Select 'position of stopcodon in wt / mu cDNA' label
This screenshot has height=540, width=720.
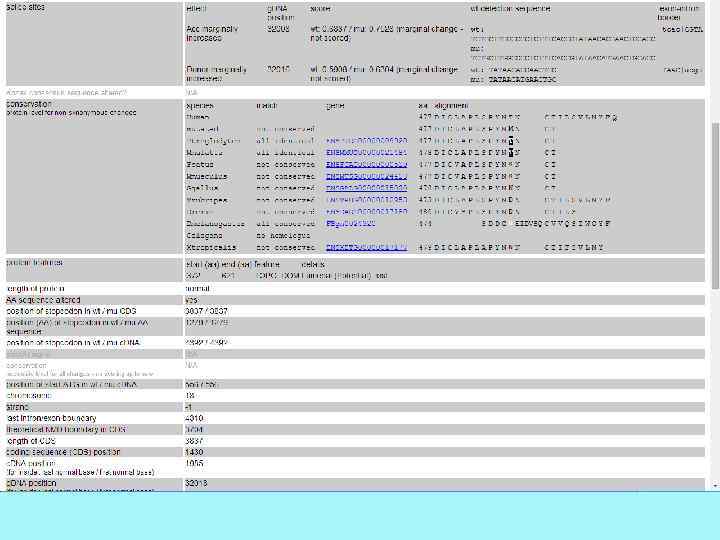73,343
